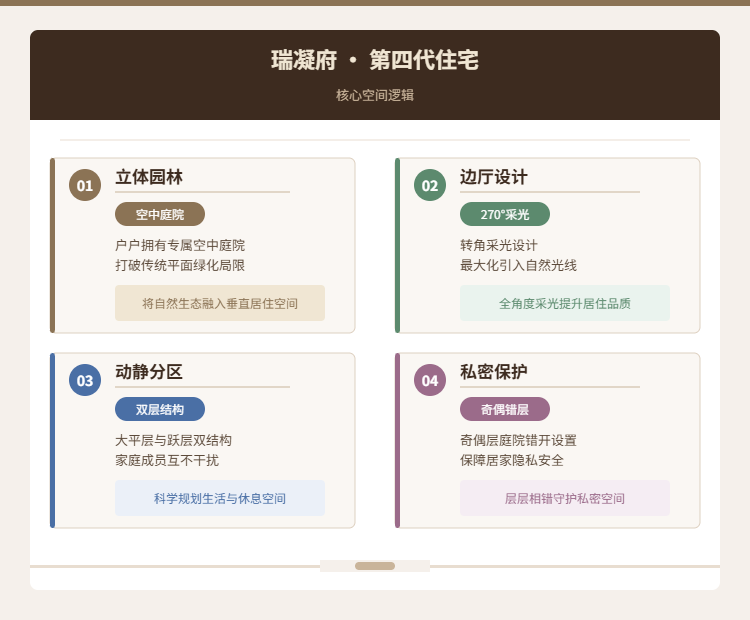Click the 04 purple number badge

(x=430, y=380)
